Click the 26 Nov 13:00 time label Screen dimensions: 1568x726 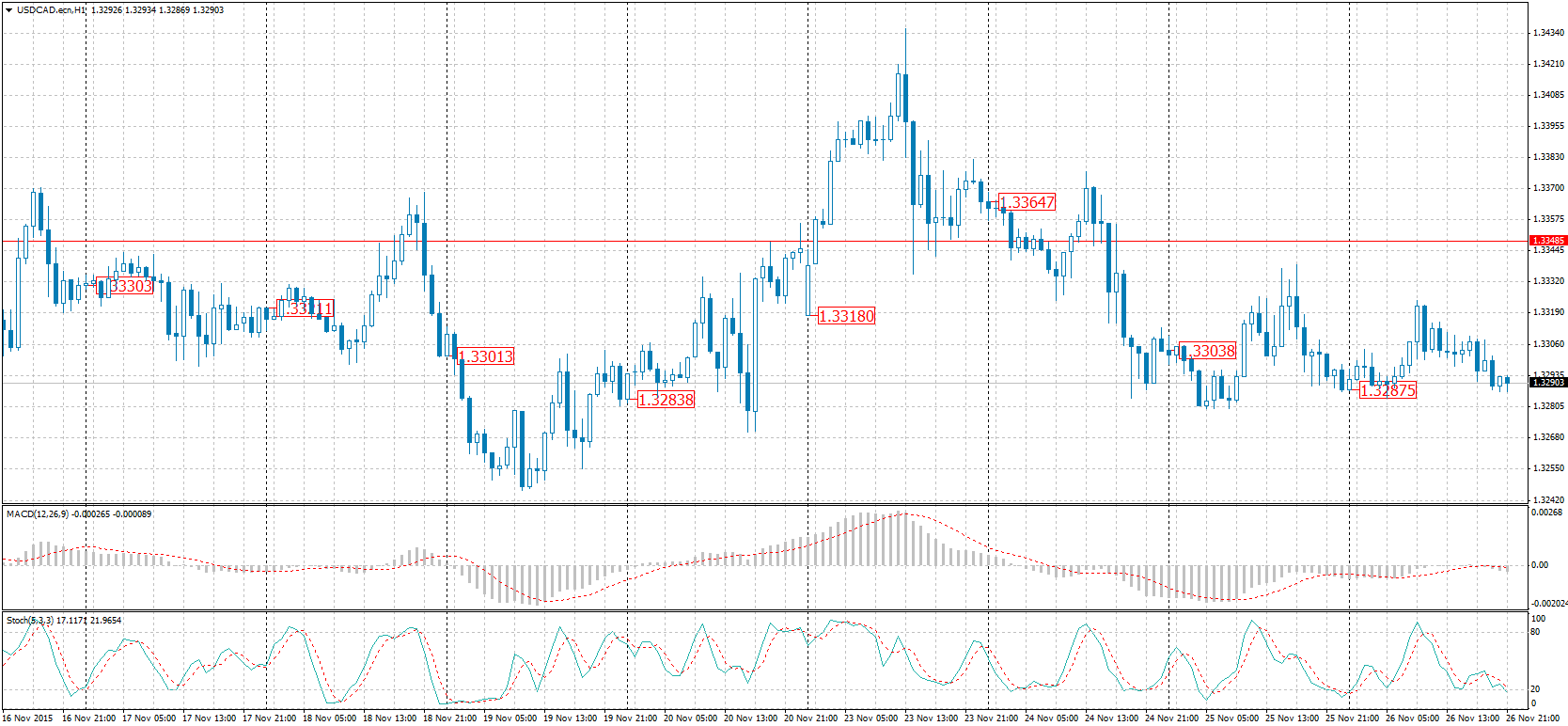click(1472, 718)
